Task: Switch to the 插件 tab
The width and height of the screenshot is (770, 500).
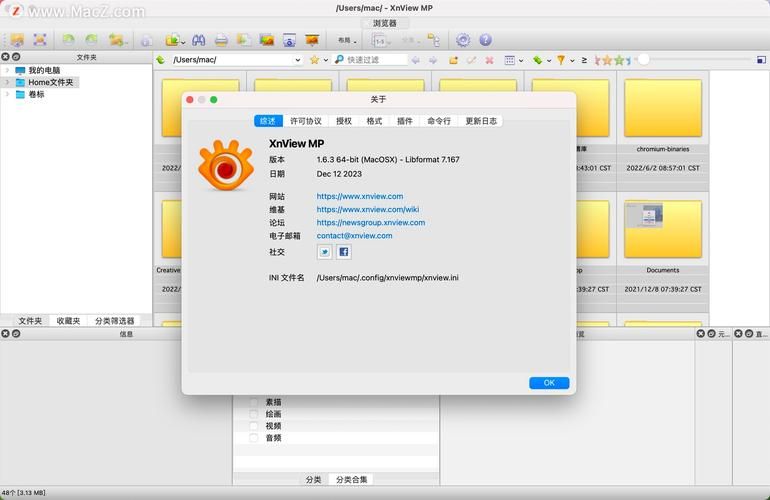Action: pyautogui.click(x=405, y=121)
